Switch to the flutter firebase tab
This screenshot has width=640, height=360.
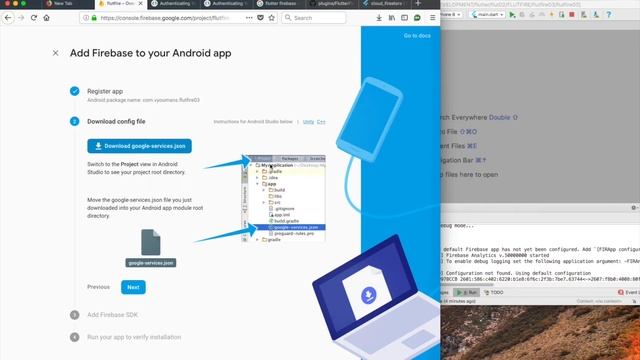[x=280, y=4]
